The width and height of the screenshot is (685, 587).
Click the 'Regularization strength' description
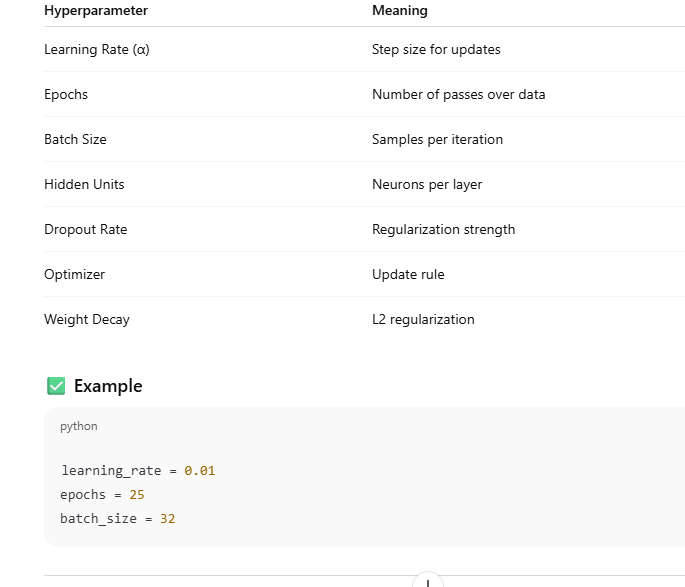443,229
